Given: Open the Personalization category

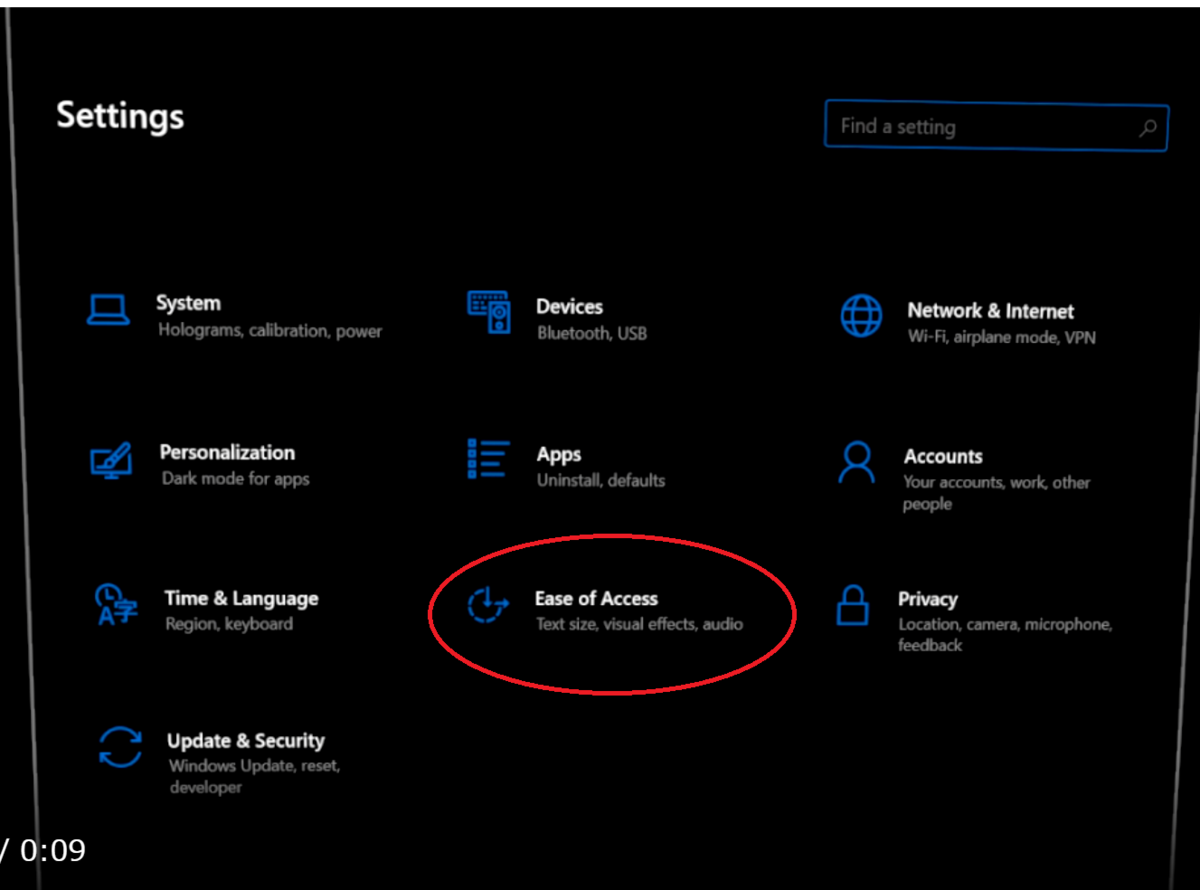Looking at the screenshot, I should pos(227,453).
